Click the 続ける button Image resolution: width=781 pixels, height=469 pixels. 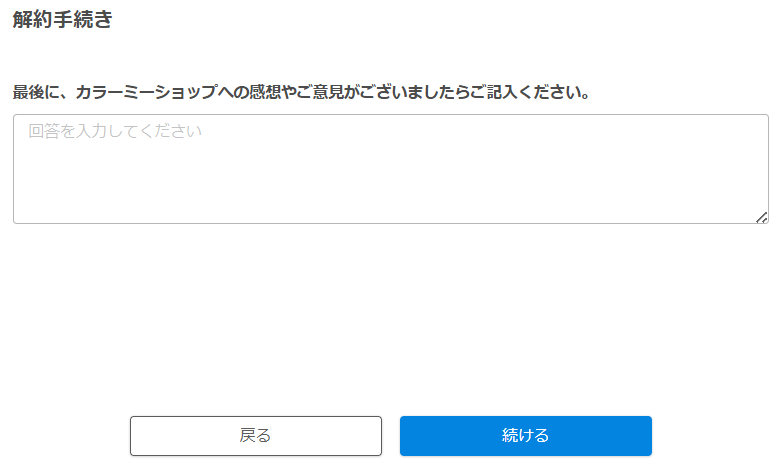tap(525, 436)
